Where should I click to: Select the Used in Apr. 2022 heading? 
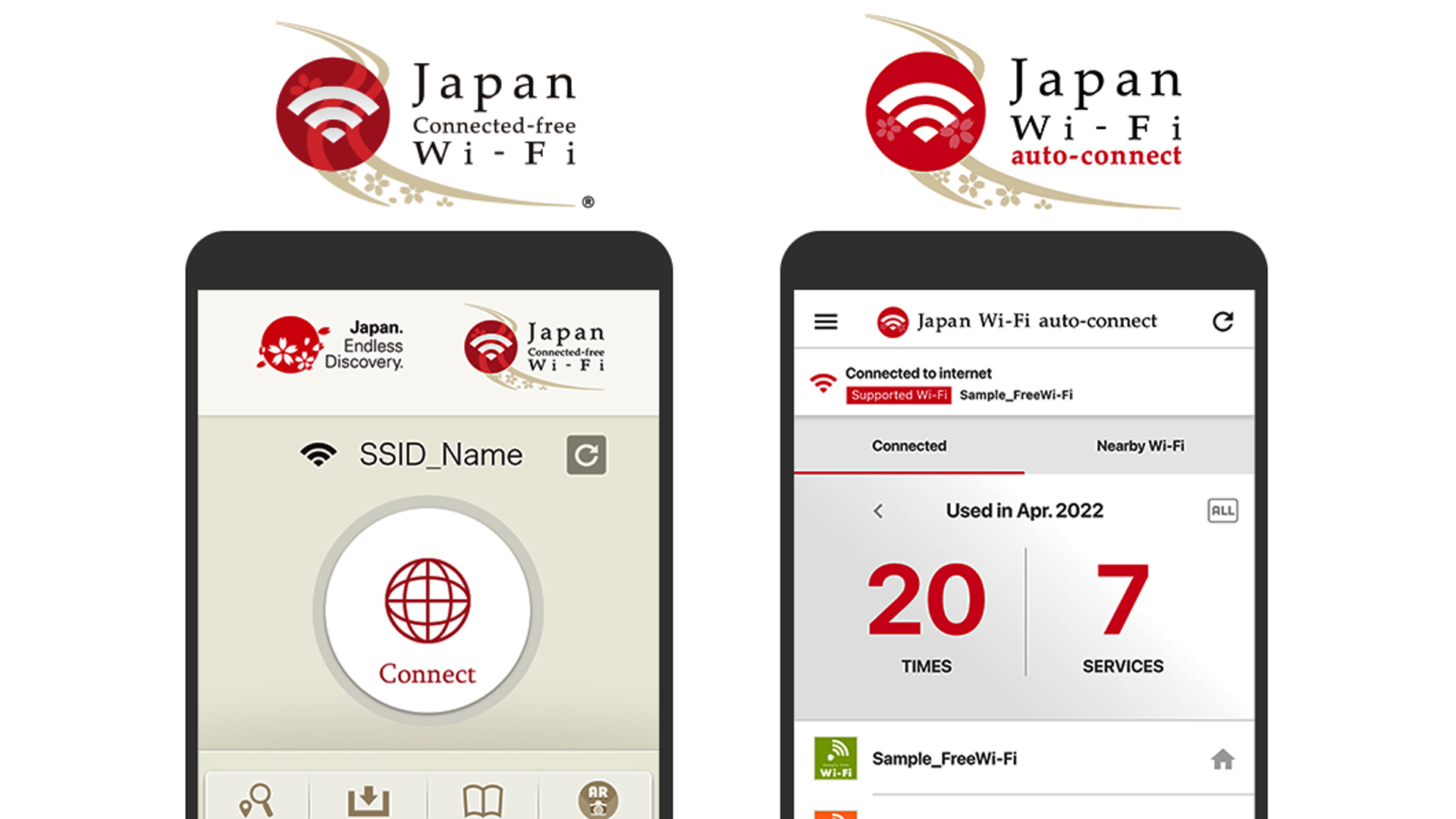1025,511
